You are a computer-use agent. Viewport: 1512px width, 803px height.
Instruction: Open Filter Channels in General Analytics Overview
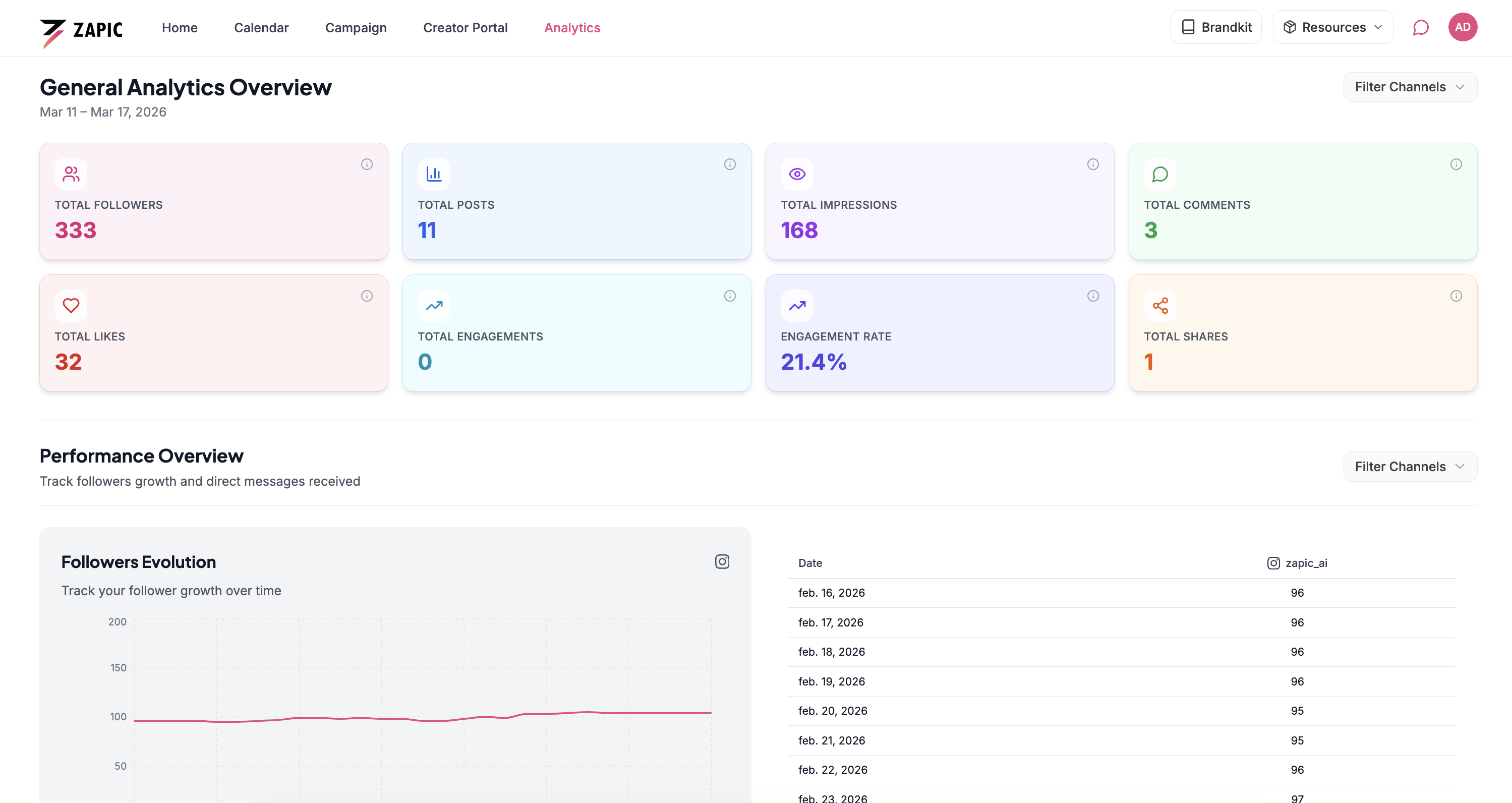[1409, 87]
